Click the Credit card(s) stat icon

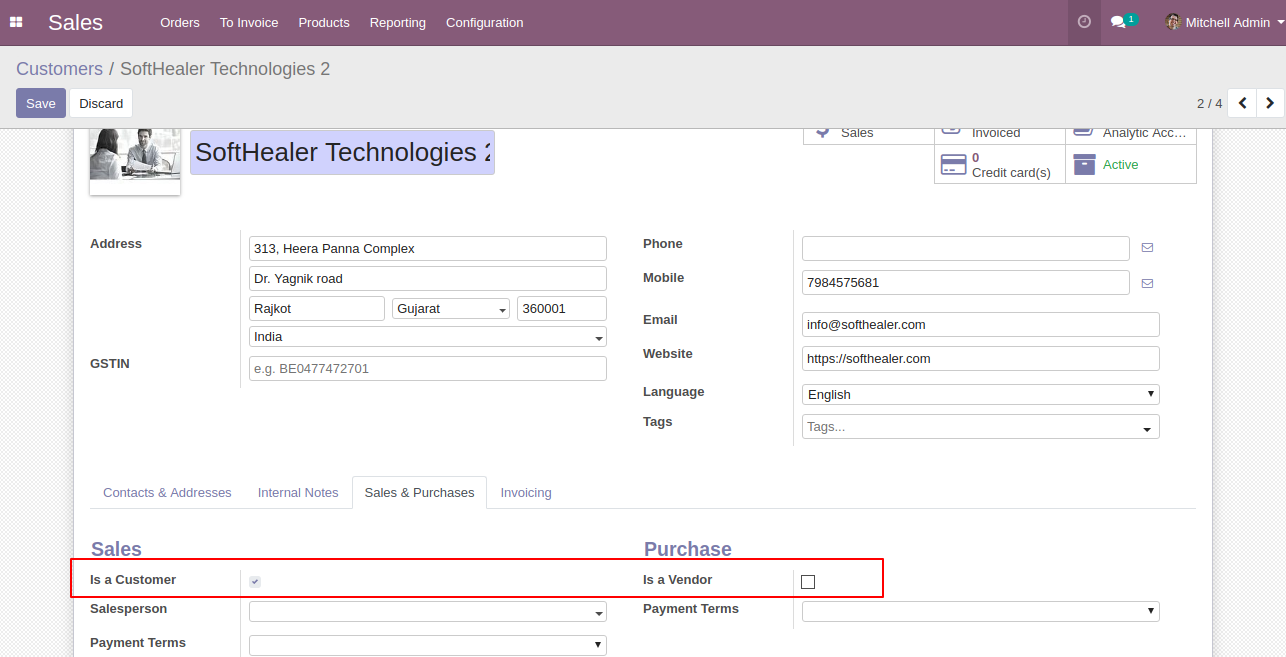tap(953, 164)
